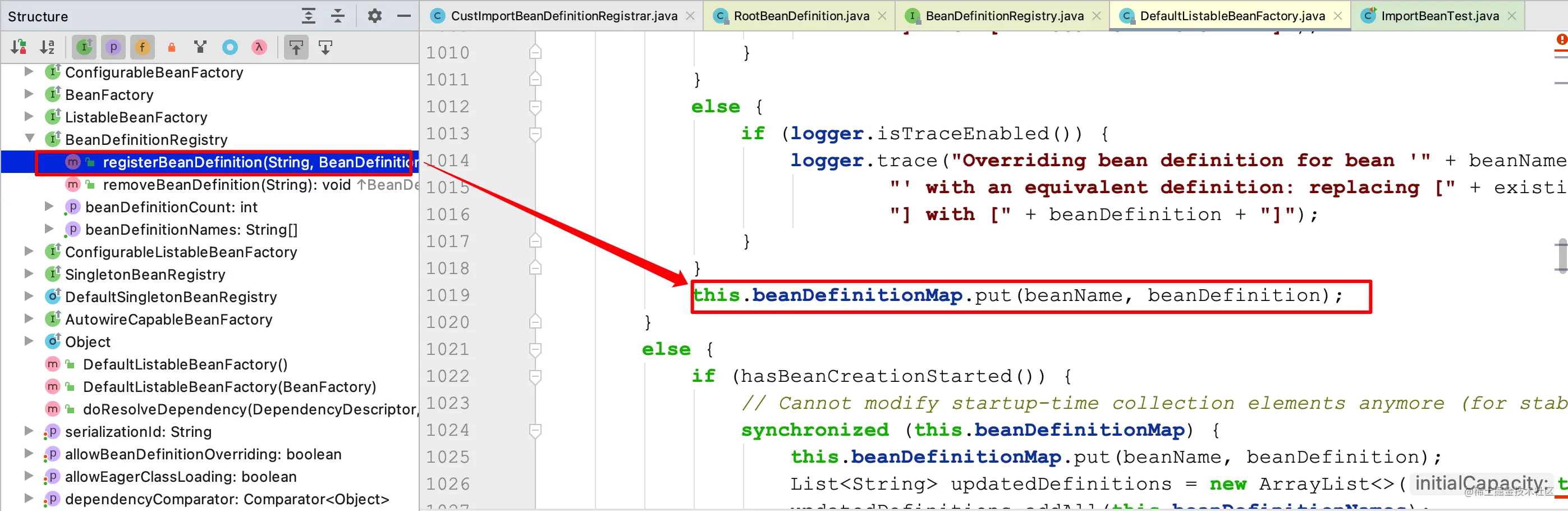The image size is (1568, 511).
Task: Click fold marker on line 1022
Action: (x=535, y=376)
